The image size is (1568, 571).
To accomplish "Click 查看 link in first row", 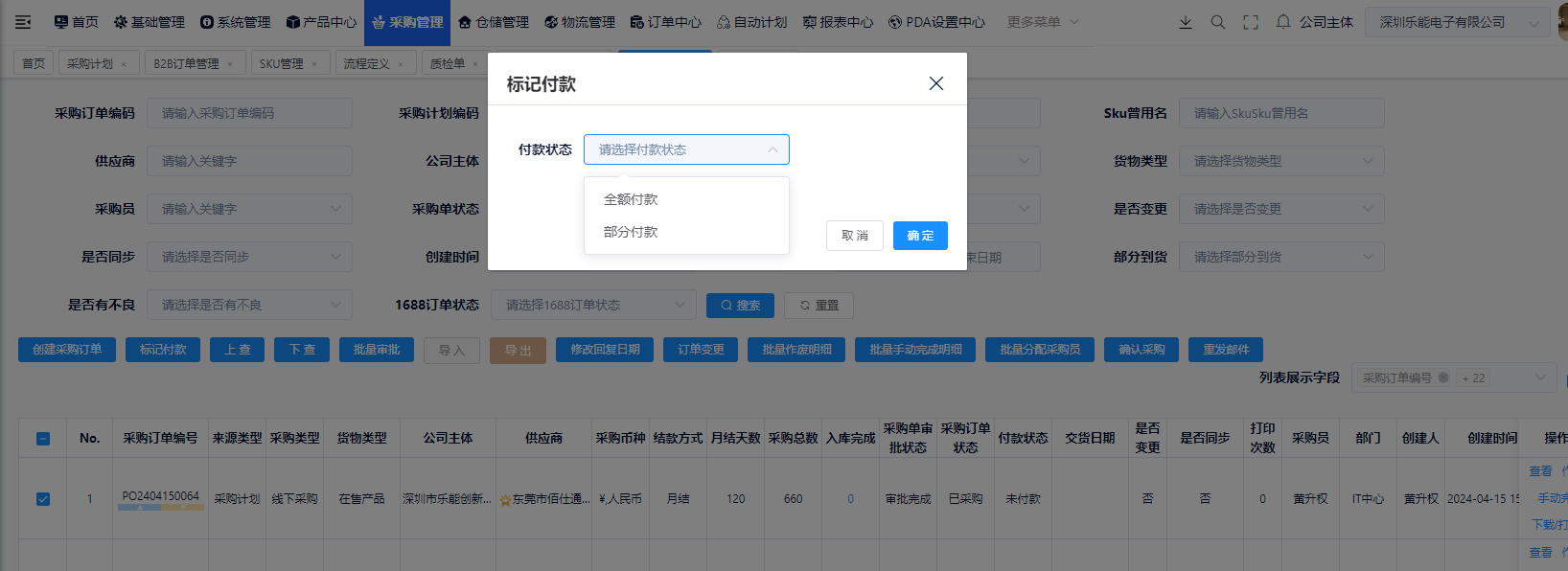I will click(x=1540, y=471).
